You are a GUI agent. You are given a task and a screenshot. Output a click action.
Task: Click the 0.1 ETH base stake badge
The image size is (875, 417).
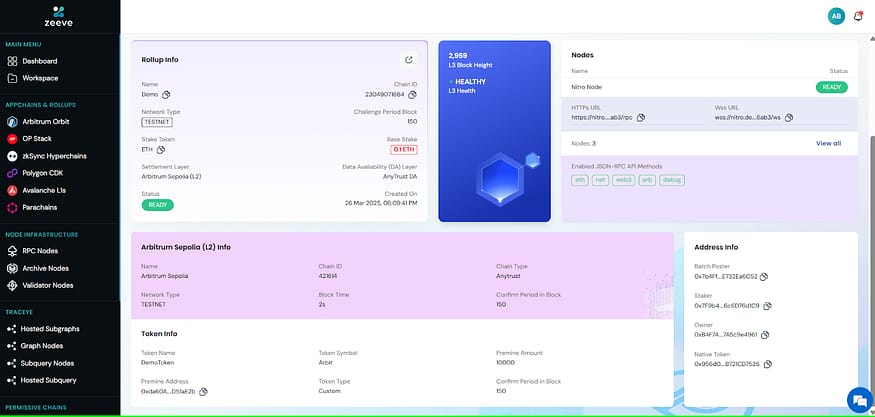[x=404, y=150]
